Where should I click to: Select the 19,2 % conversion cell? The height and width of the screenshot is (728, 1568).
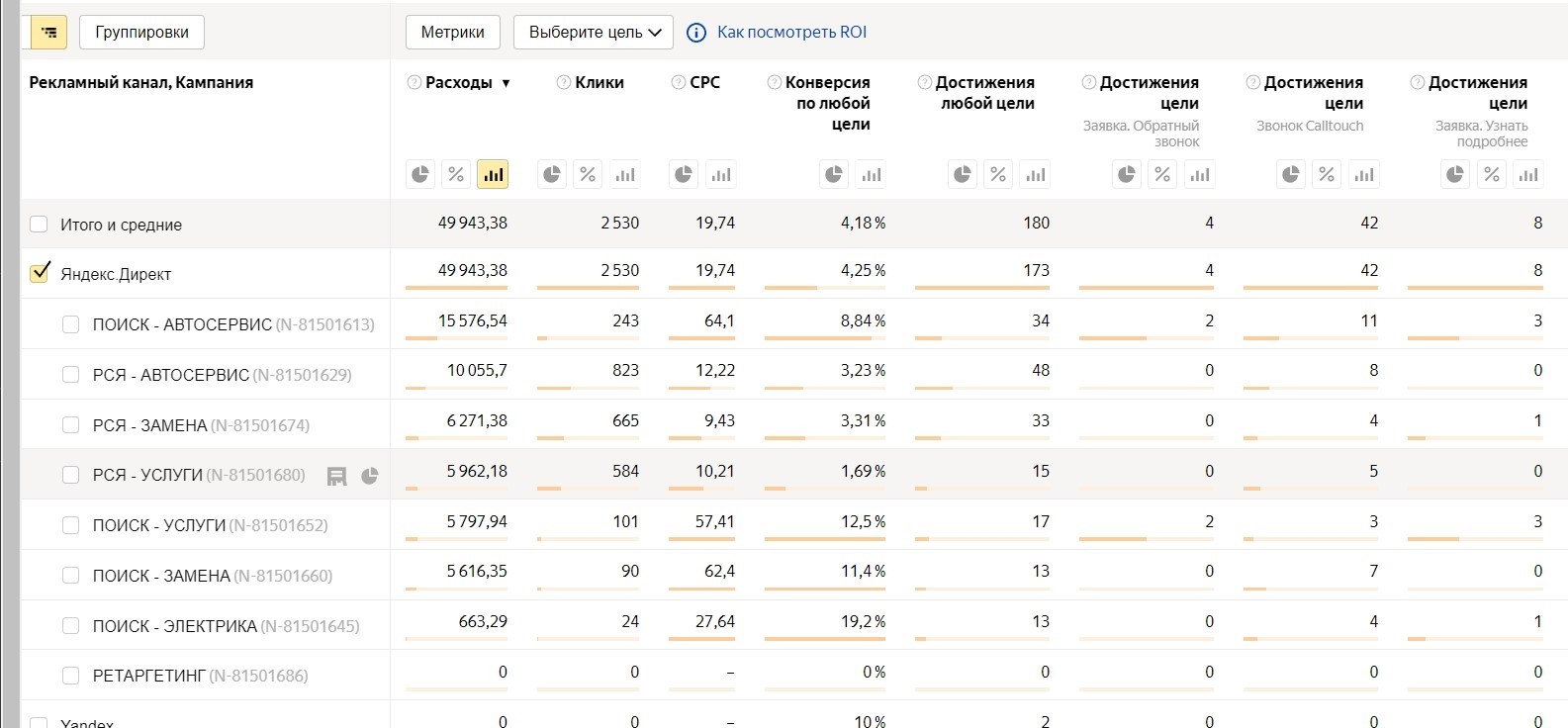tap(863, 621)
